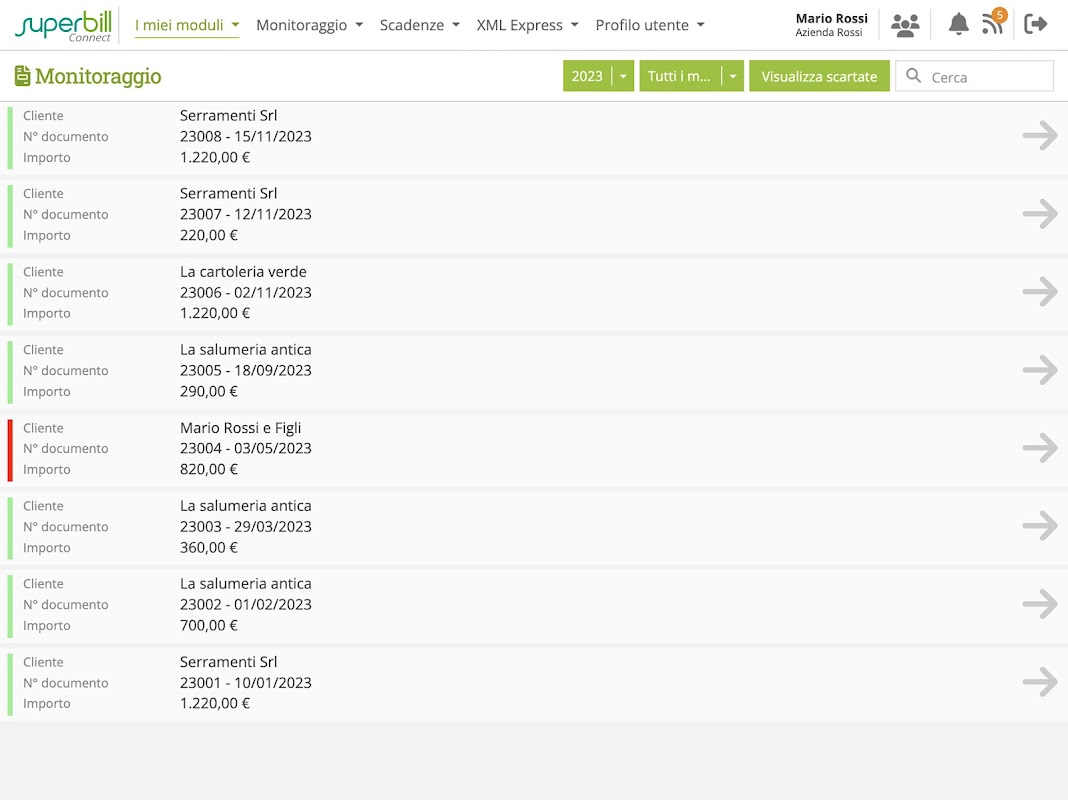
Task: Click the Monitoraggio page title
Action: 98,76
